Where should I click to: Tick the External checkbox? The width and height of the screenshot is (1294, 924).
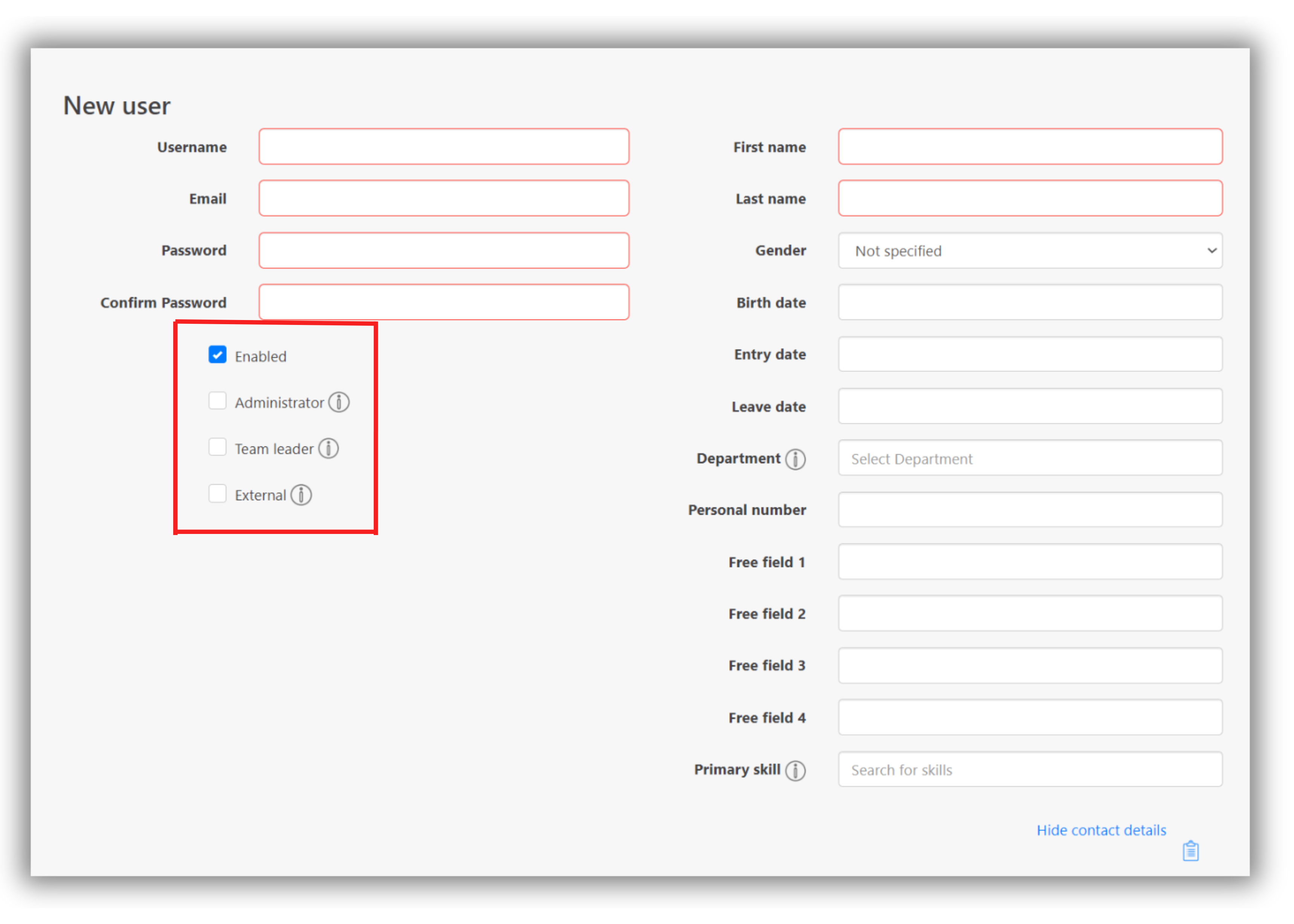point(217,494)
